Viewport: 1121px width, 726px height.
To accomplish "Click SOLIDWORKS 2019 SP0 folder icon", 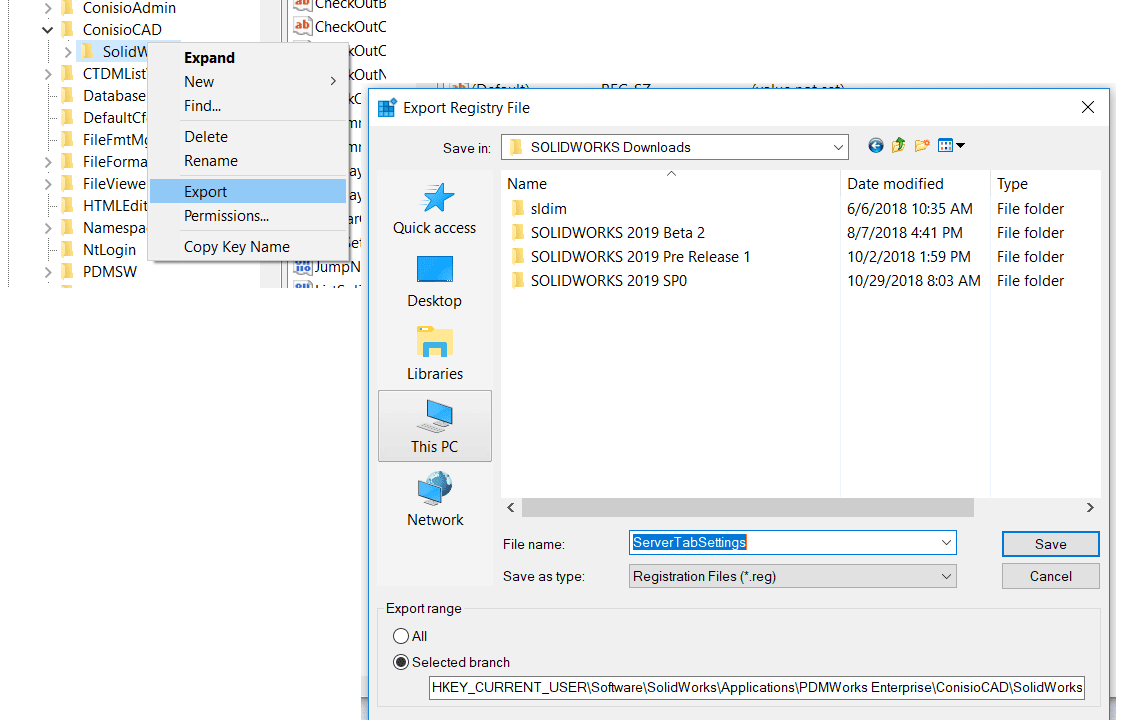I will (x=518, y=280).
